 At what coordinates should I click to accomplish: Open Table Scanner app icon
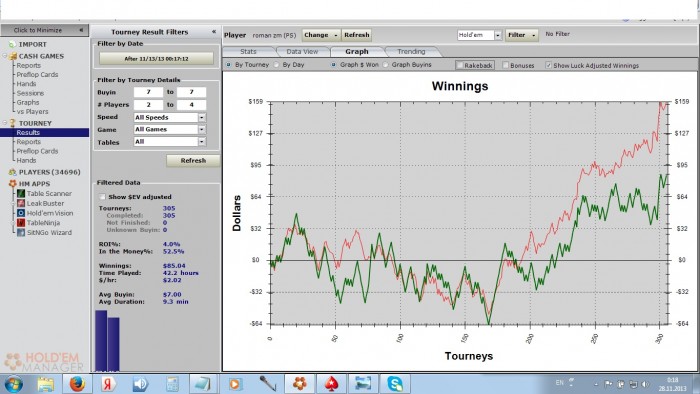pyautogui.click(x=21, y=194)
